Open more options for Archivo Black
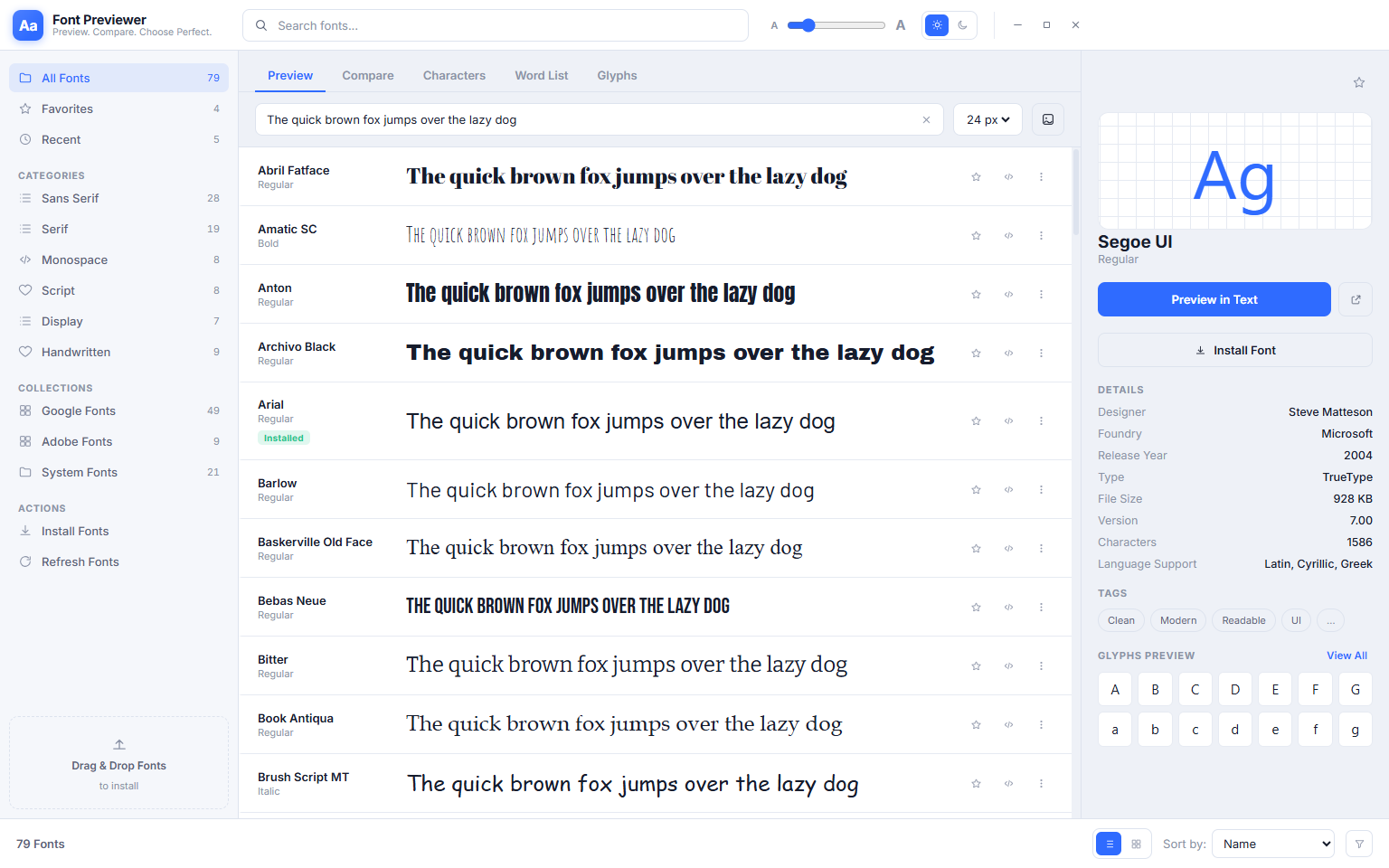Viewport: 1389px width, 868px height. (1041, 354)
